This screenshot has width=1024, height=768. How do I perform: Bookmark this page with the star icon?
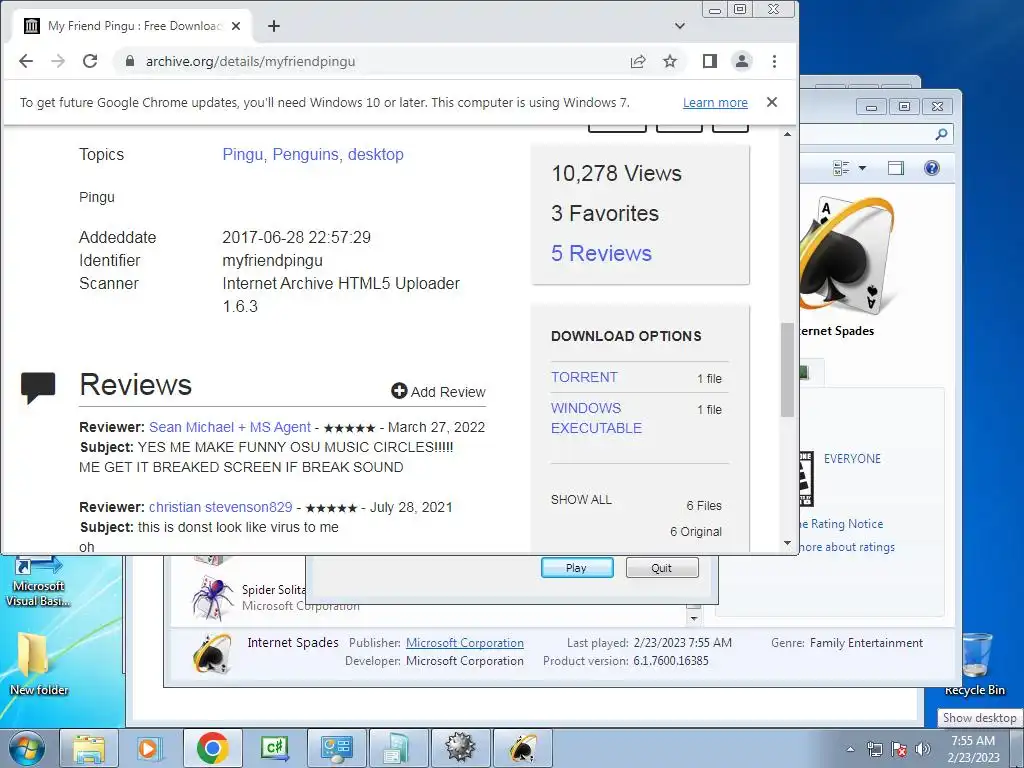(x=670, y=61)
